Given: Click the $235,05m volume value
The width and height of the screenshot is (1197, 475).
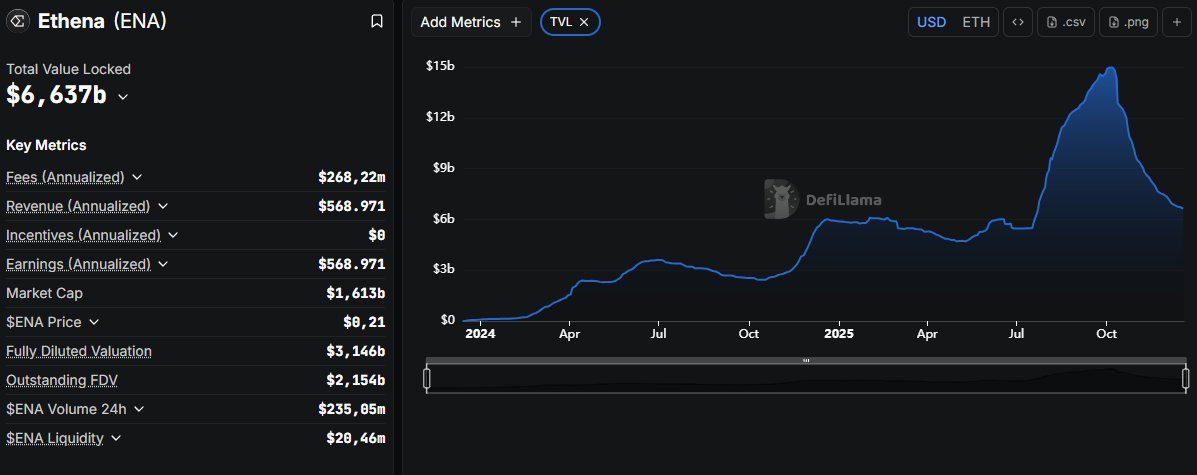Looking at the screenshot, I should (352, 409).
